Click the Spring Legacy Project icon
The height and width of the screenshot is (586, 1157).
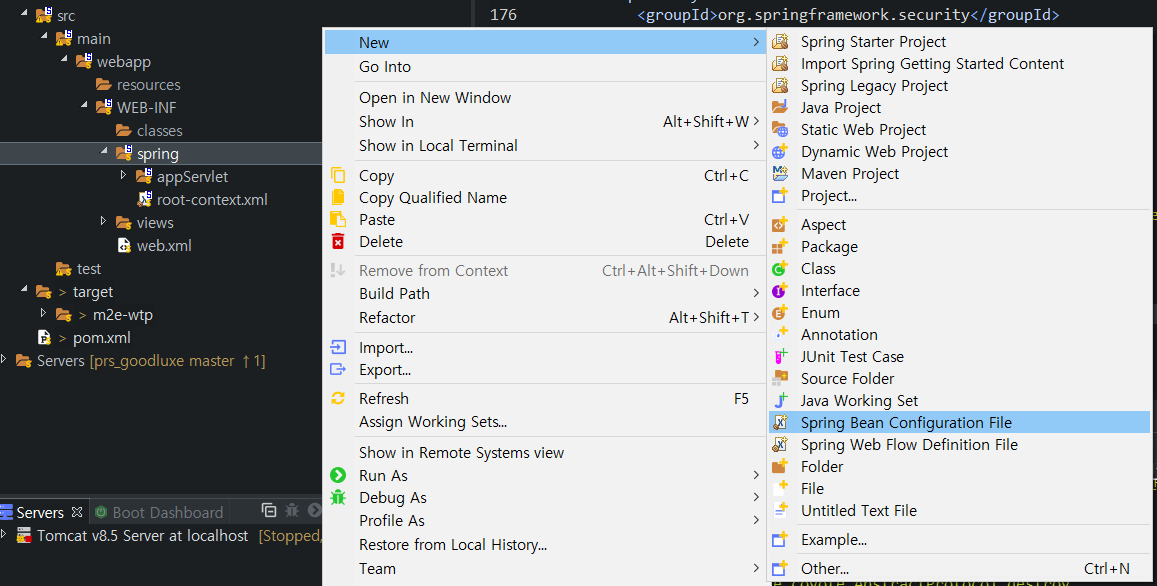pyautogui.click(x=780, y=86)
